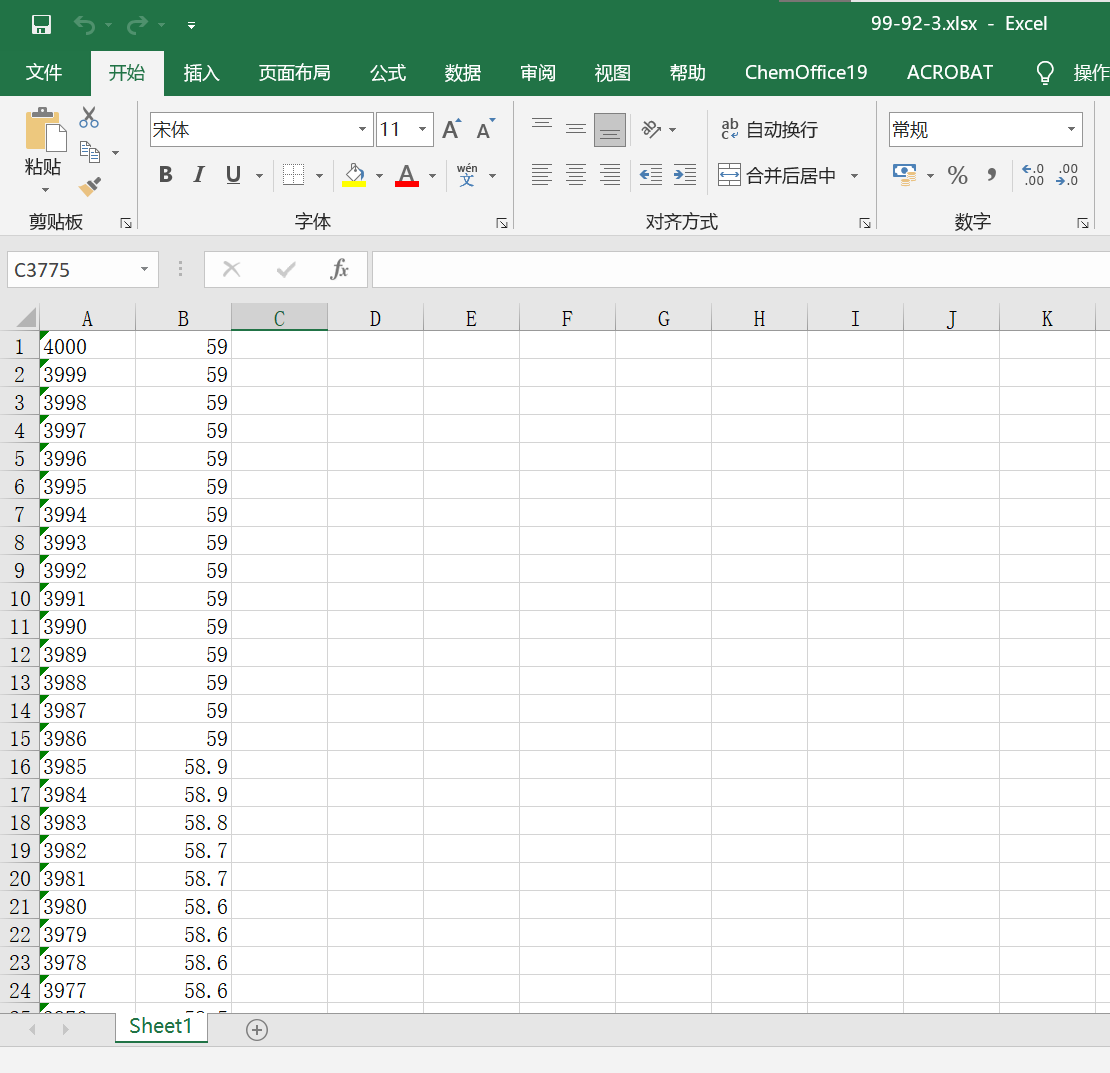Apply italic formatting
Image resolution: width=1110 pixels, height=1073 pixels.
coord(198,174)
